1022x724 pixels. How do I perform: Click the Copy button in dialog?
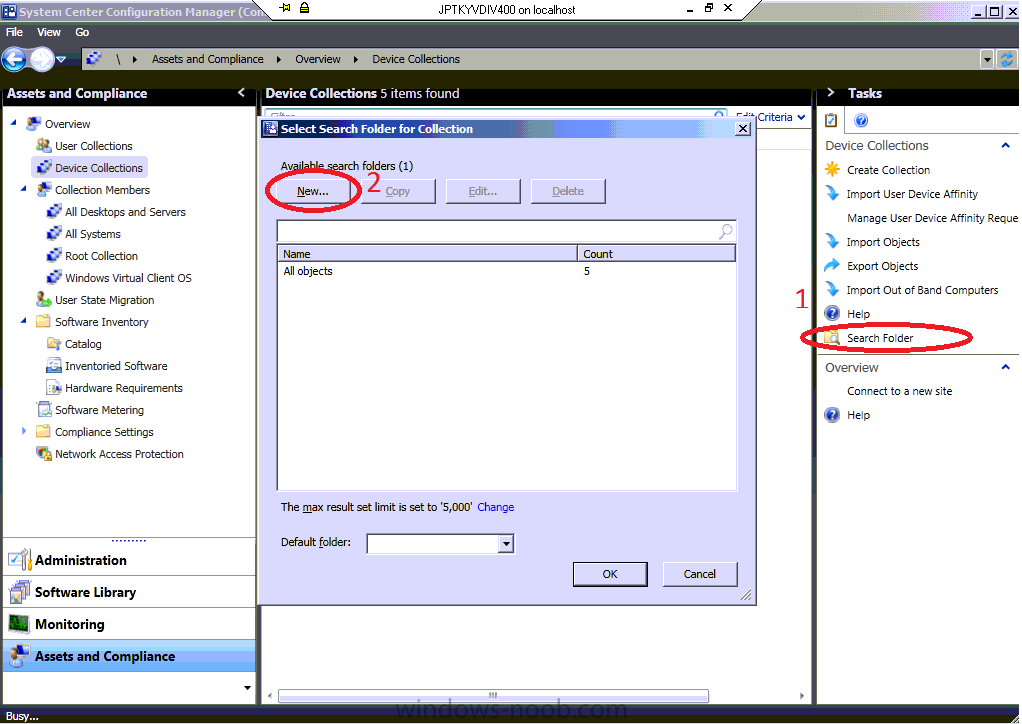398,191
